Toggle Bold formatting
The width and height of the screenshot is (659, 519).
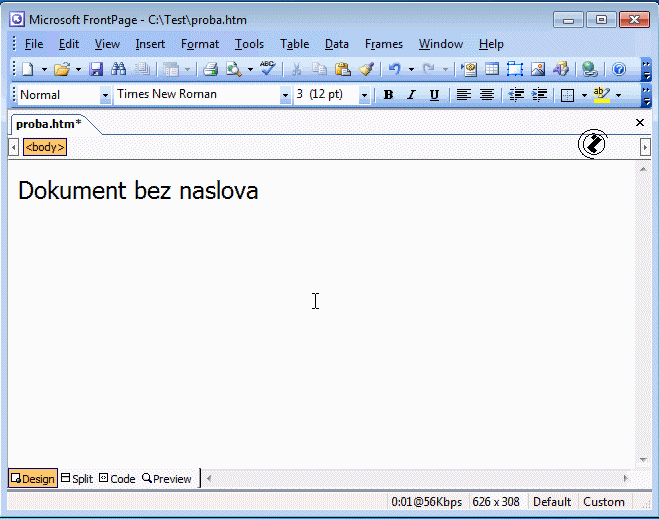click(388, 95)
